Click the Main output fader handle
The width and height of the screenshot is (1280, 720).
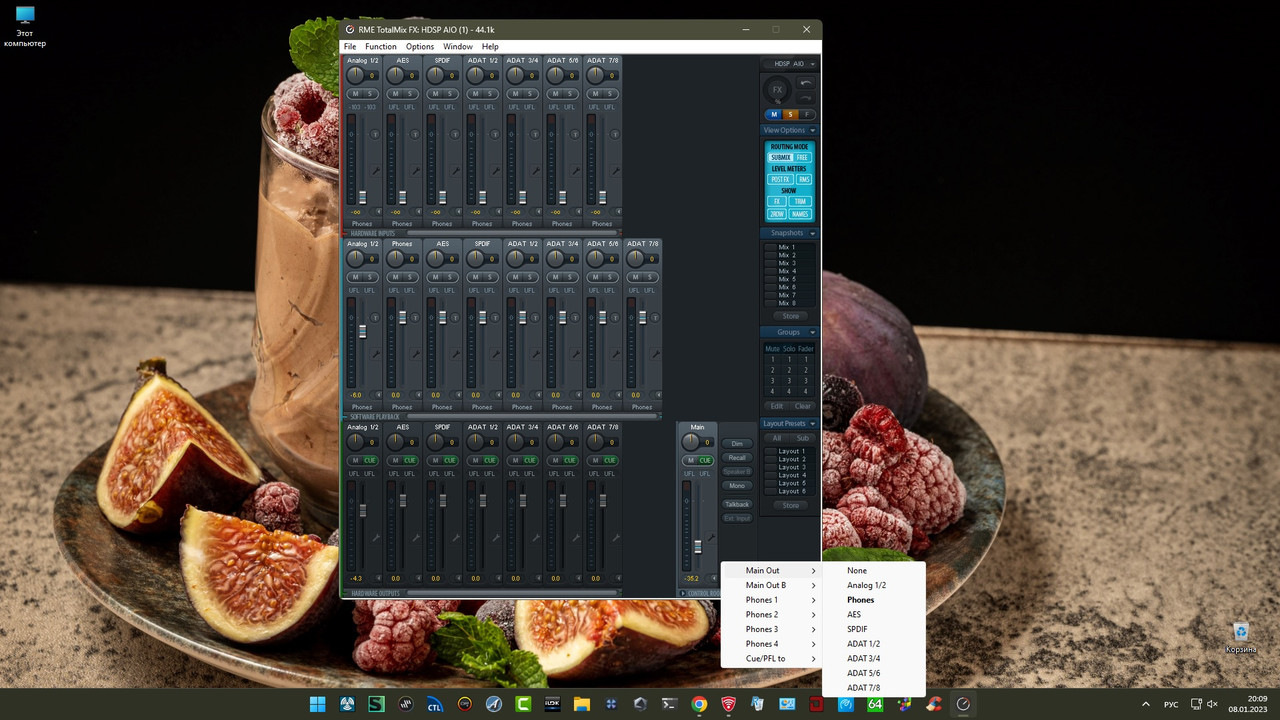(x=698, y=546)
